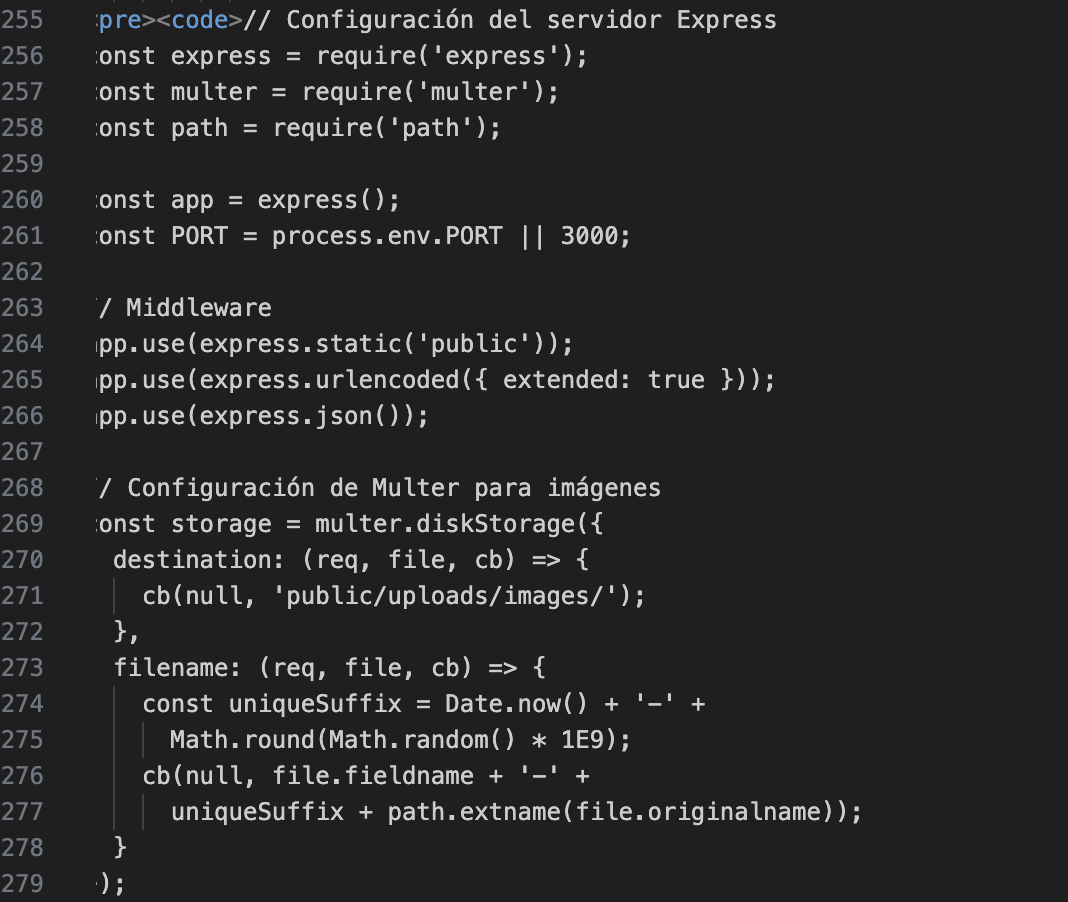Click line number 255 in the gutter
The width and height of the screenshot is (1068, 902).
[x=22, y=20]
